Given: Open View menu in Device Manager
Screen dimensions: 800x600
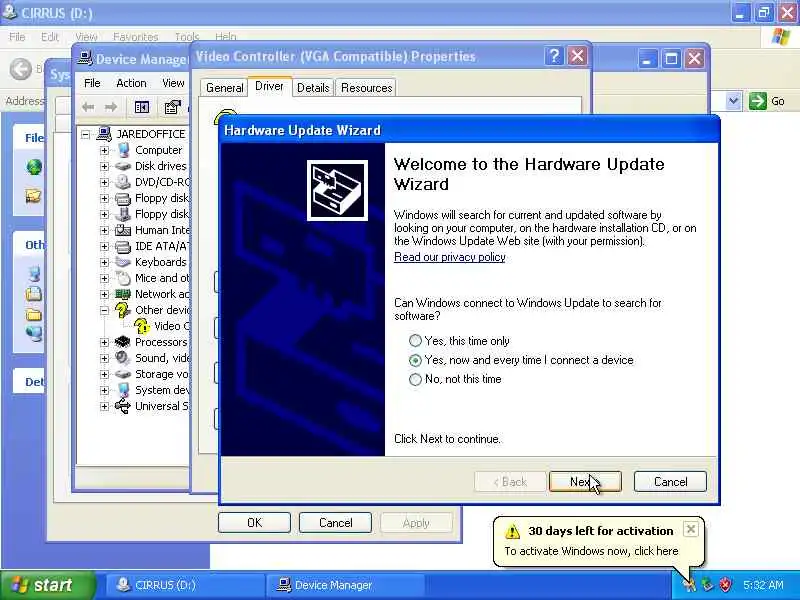Looking at the screenshot, I should pos(173,83).
